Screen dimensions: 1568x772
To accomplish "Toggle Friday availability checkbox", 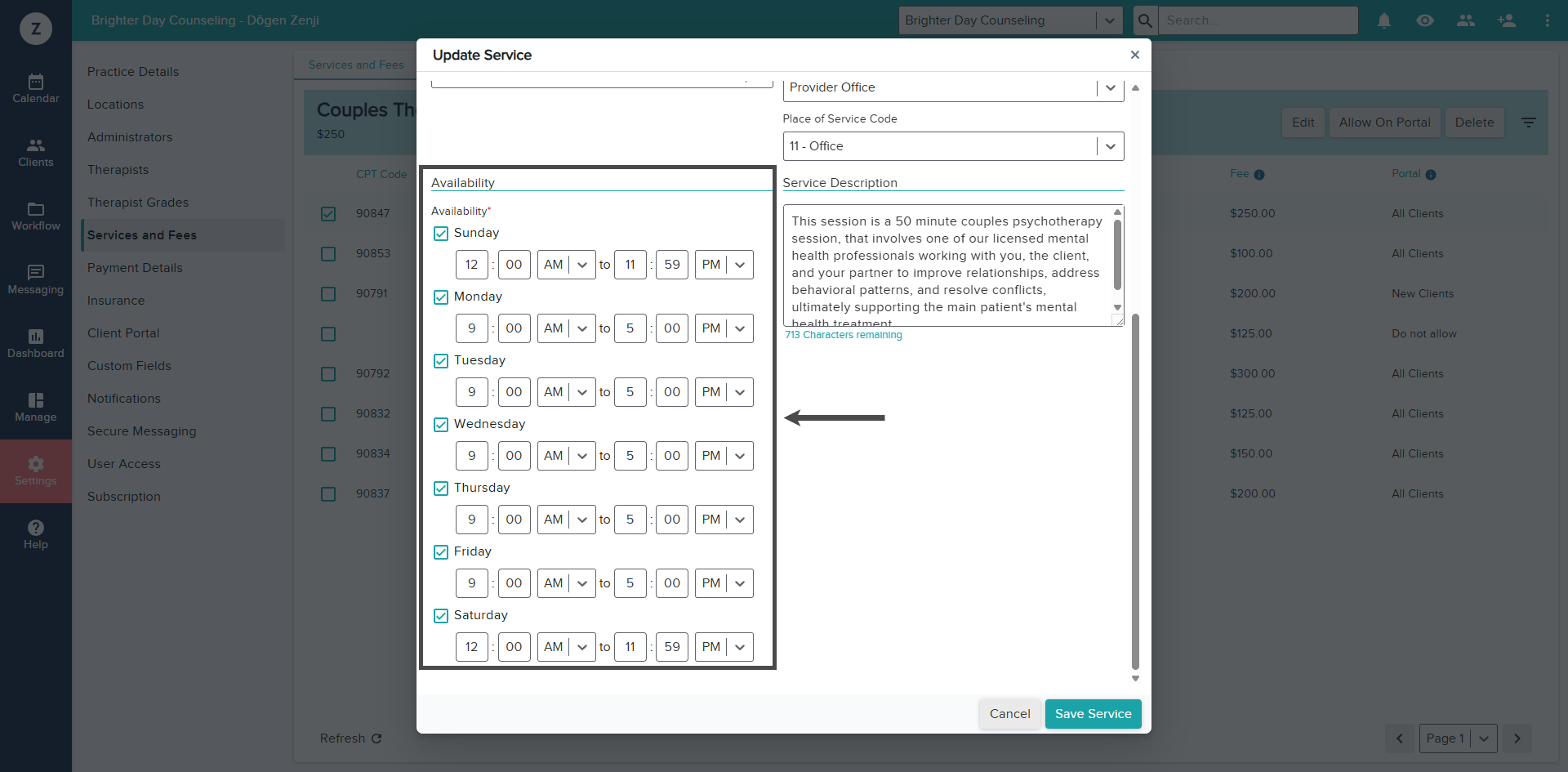I will click(441, 552).
